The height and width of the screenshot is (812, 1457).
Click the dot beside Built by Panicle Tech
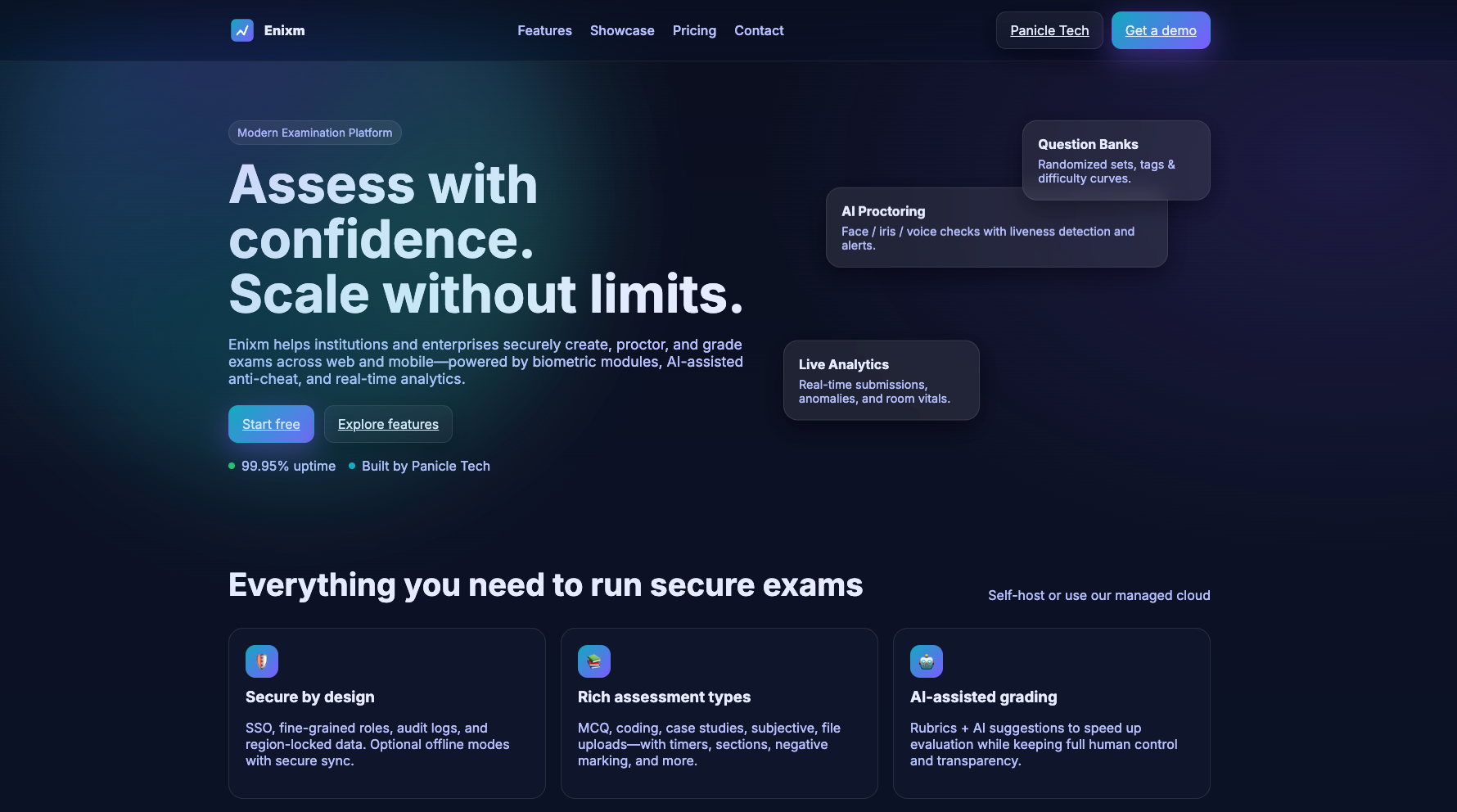(351, 465)
